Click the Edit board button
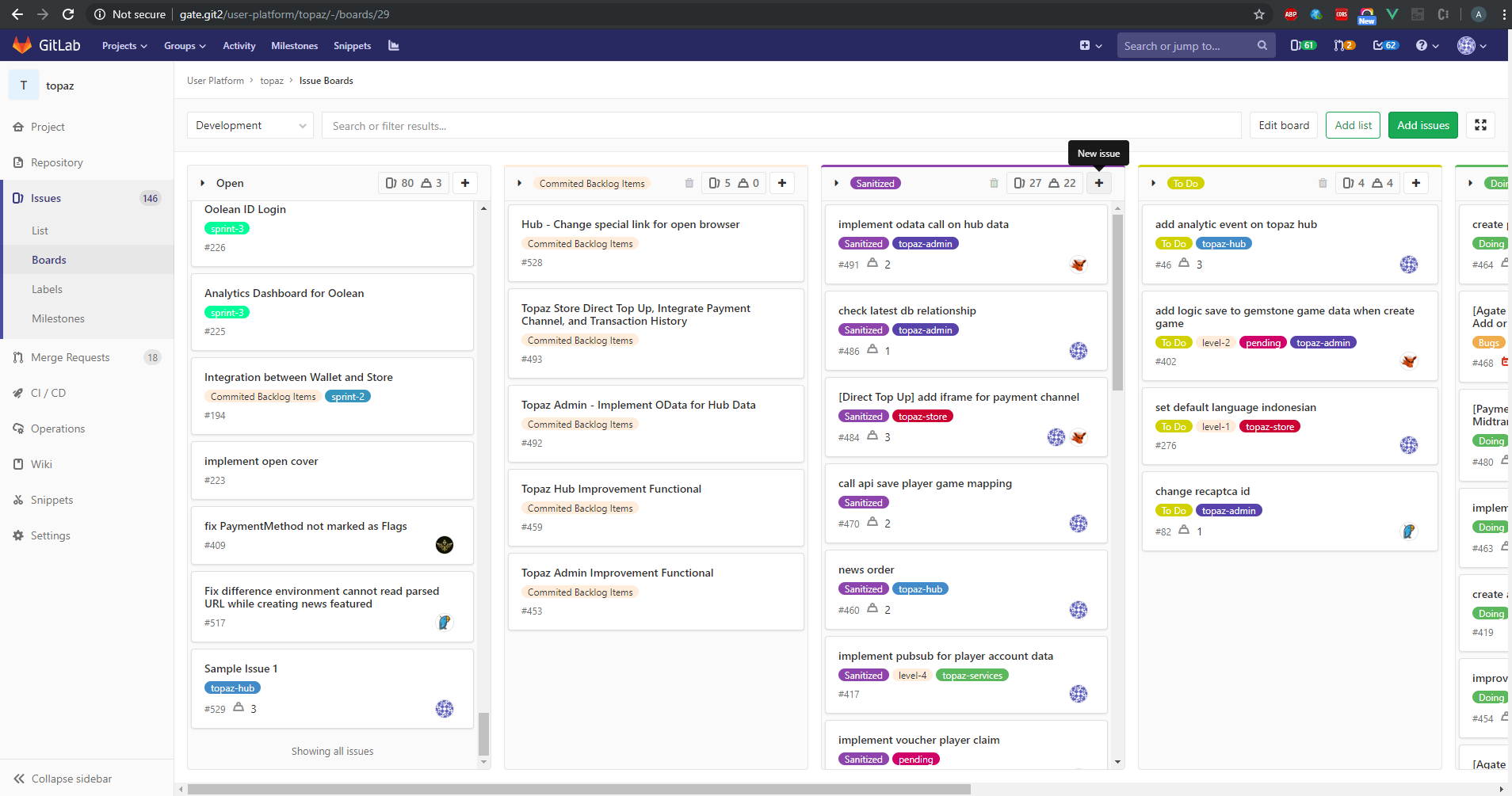This screenshot has height=796, width=1512. [x=1284, y=125]
